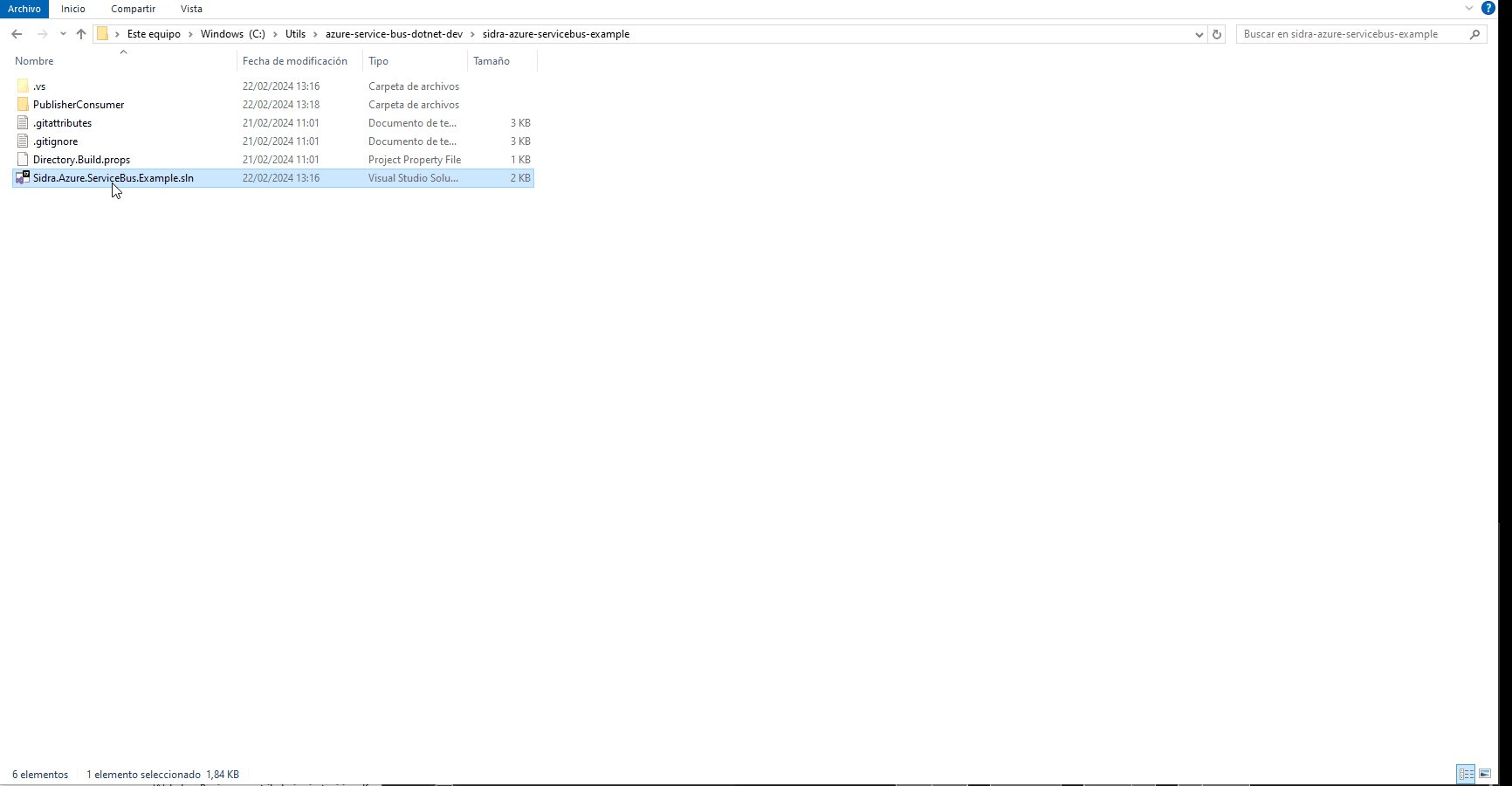The image size is (1512, 786).
Task: Open the Vista ribbon tab
Action: click(x=191, y=9)
